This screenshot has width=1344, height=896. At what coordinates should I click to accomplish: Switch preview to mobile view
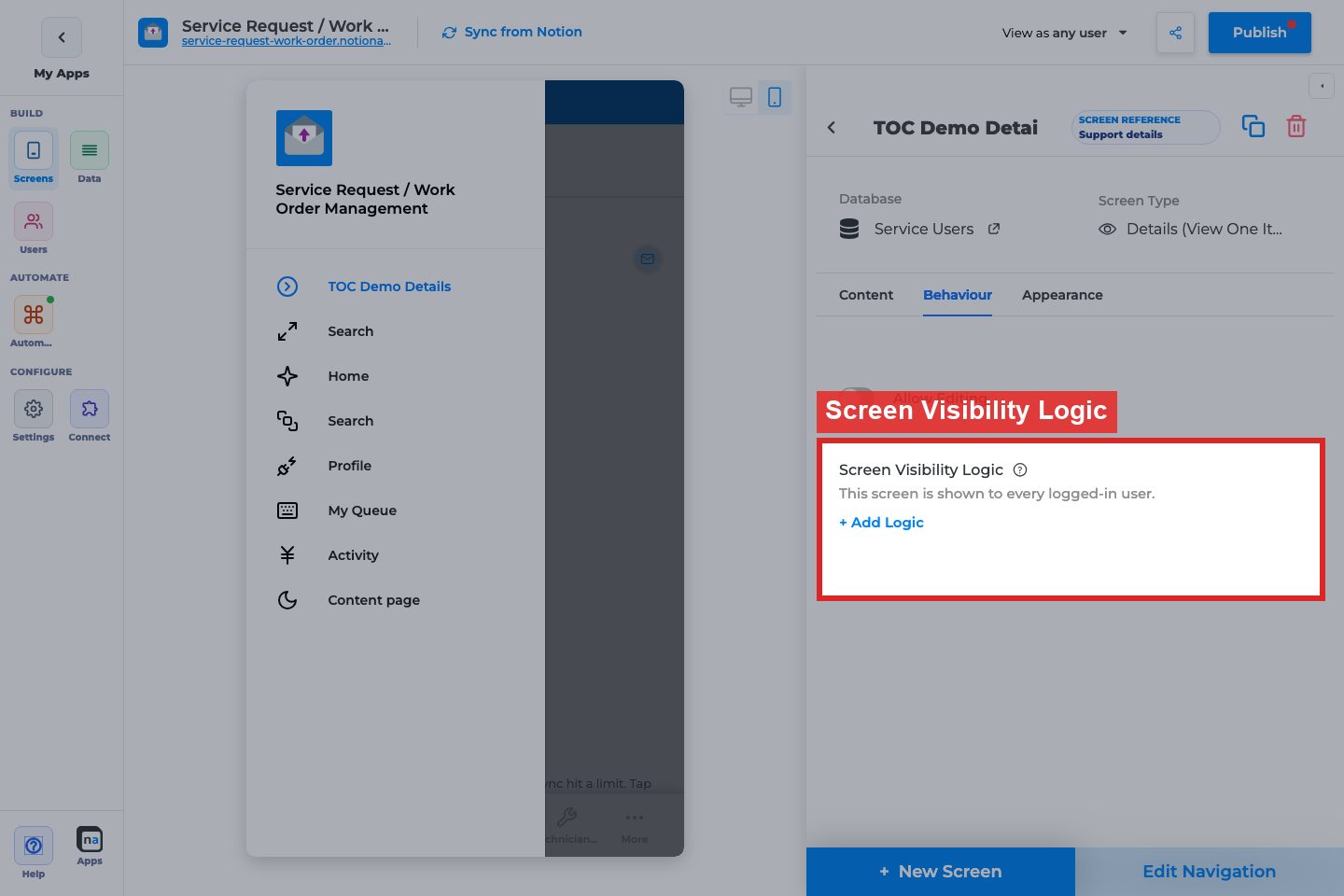point(775,97)
